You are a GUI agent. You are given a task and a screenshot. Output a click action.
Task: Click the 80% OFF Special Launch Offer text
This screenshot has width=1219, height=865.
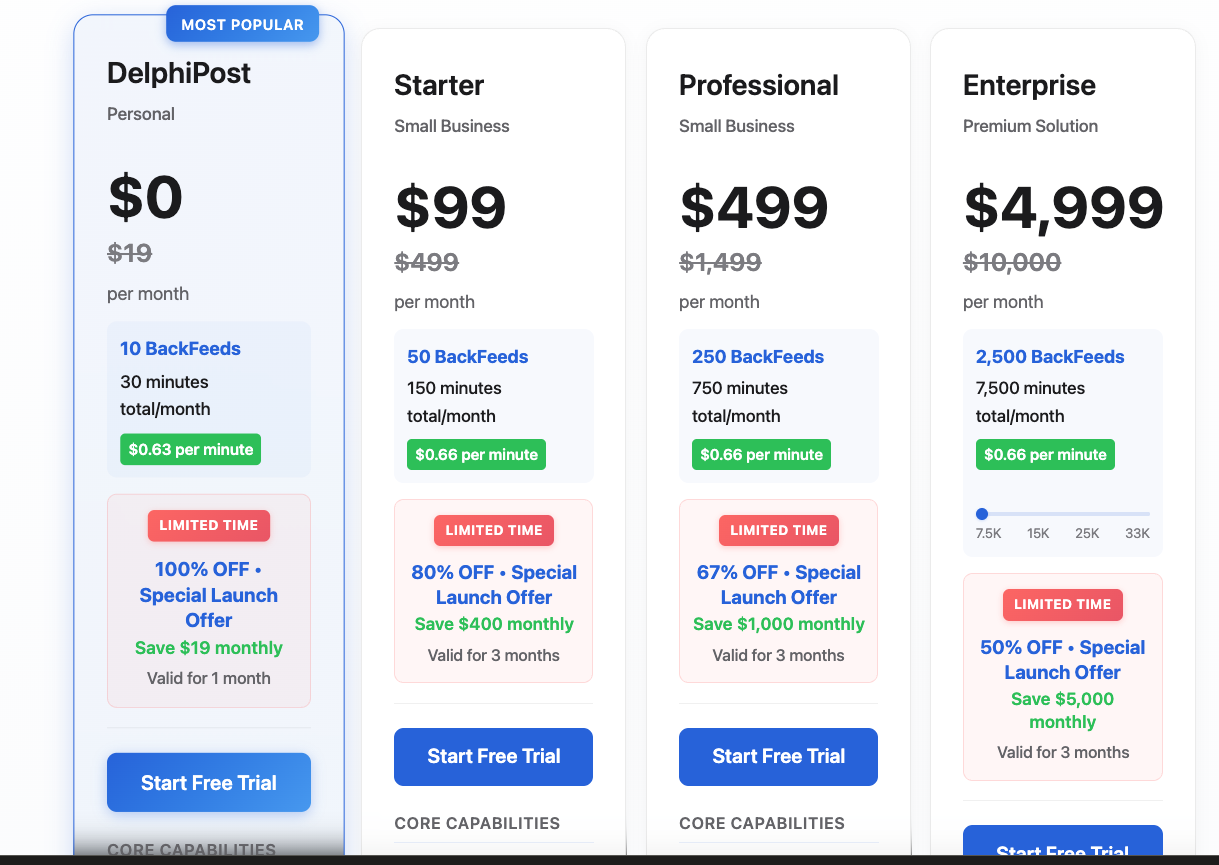[x=494, y=585]
